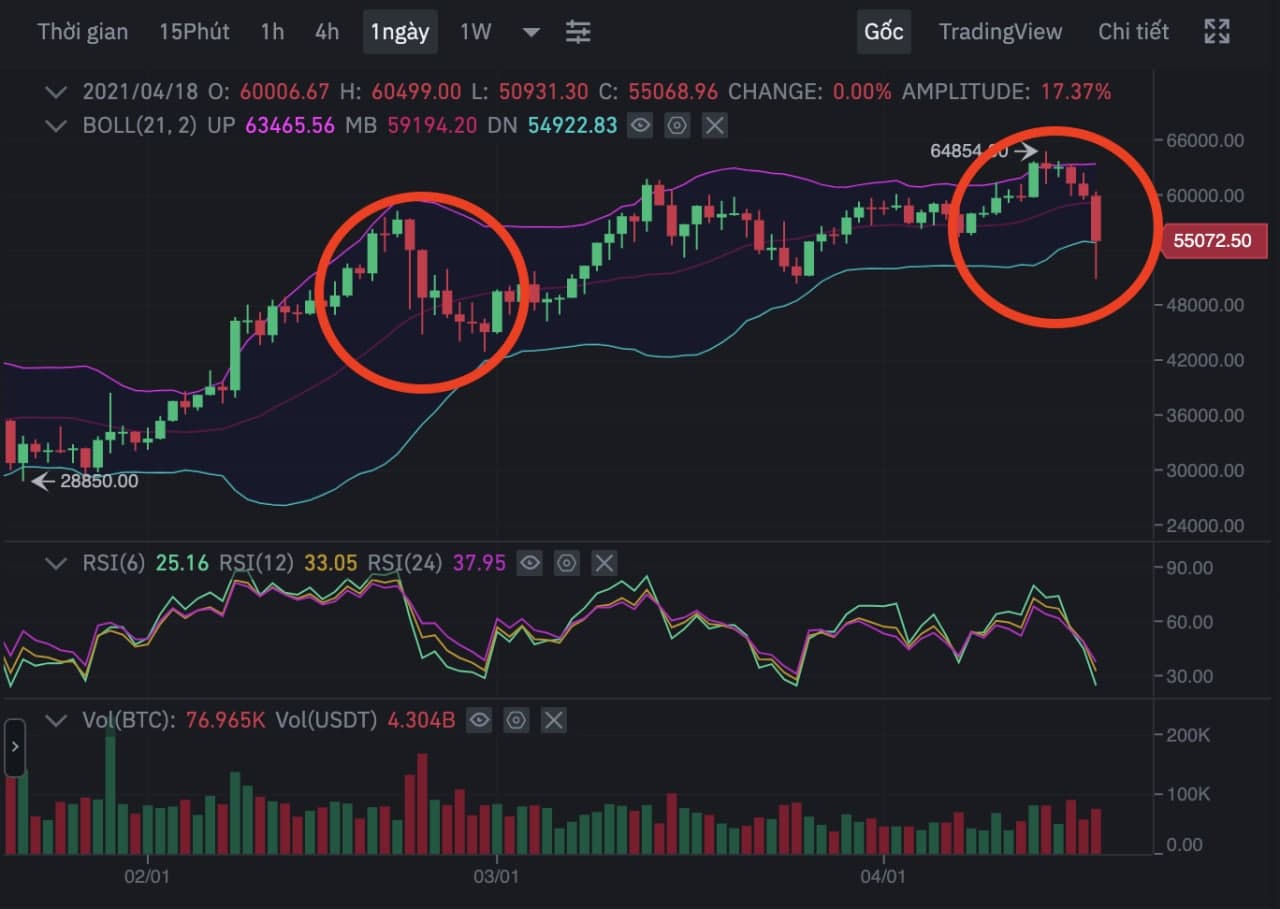Click the RSI(12) indicator label
Viewport: 1280px width, 909px height.
click(x=256, y=563)
